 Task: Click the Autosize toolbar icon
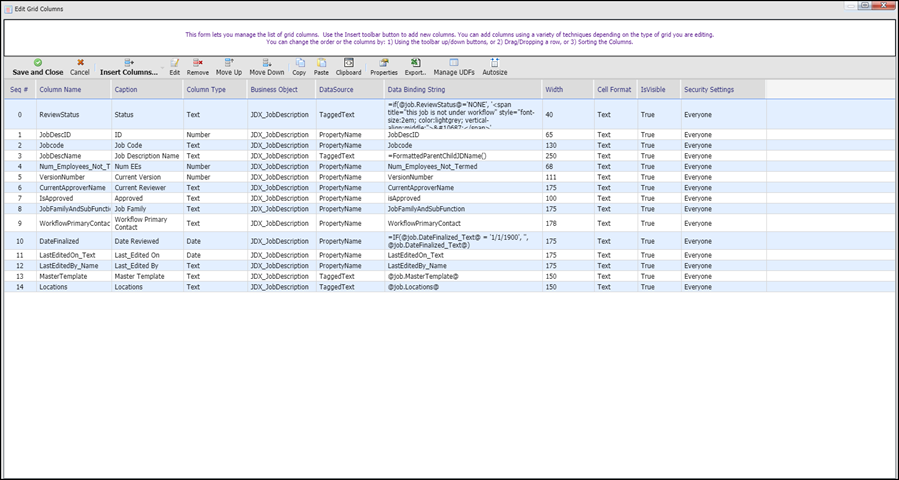(494, 63)
